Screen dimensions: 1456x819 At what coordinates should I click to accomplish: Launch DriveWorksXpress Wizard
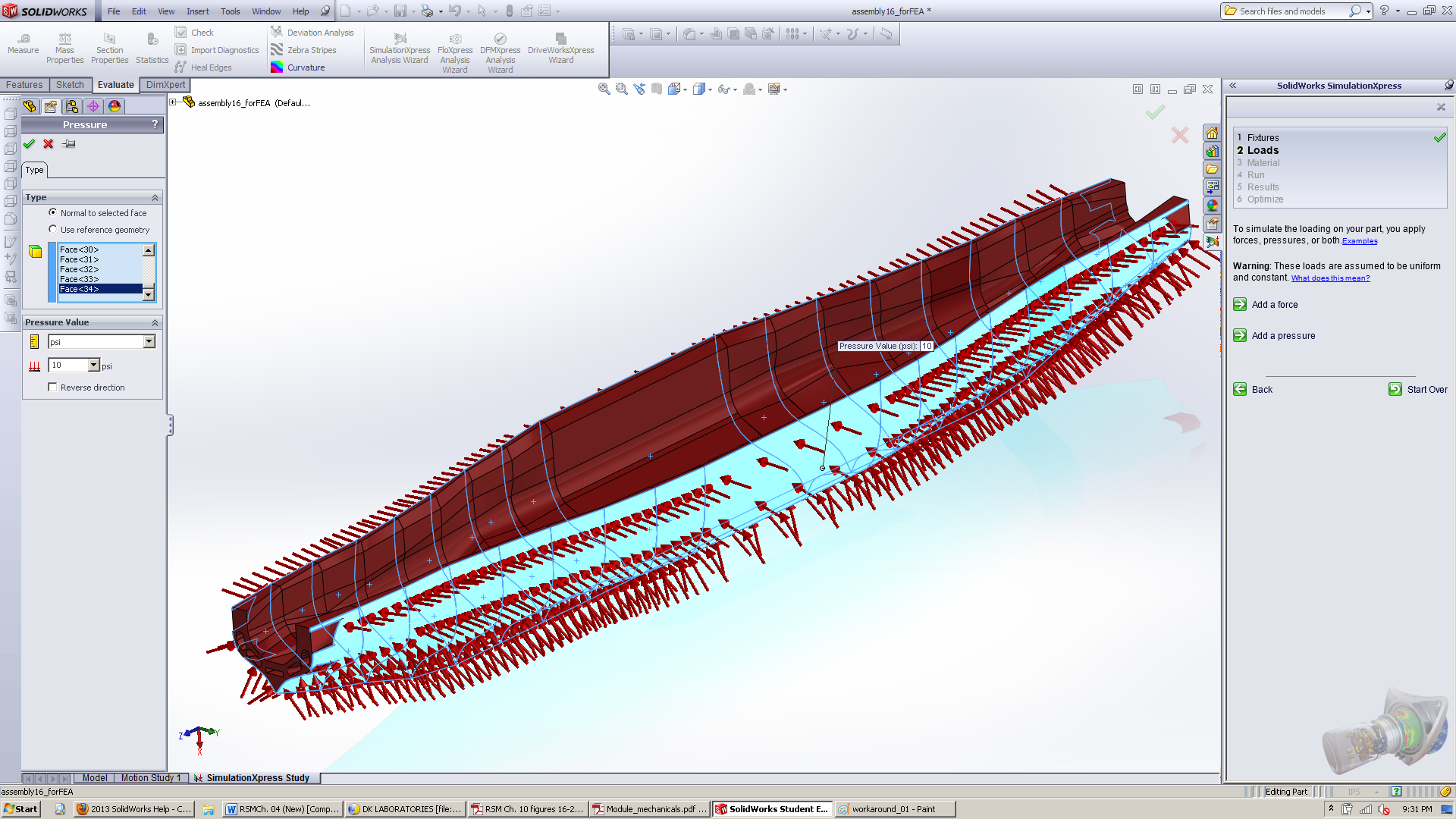[x=560, y=49]
